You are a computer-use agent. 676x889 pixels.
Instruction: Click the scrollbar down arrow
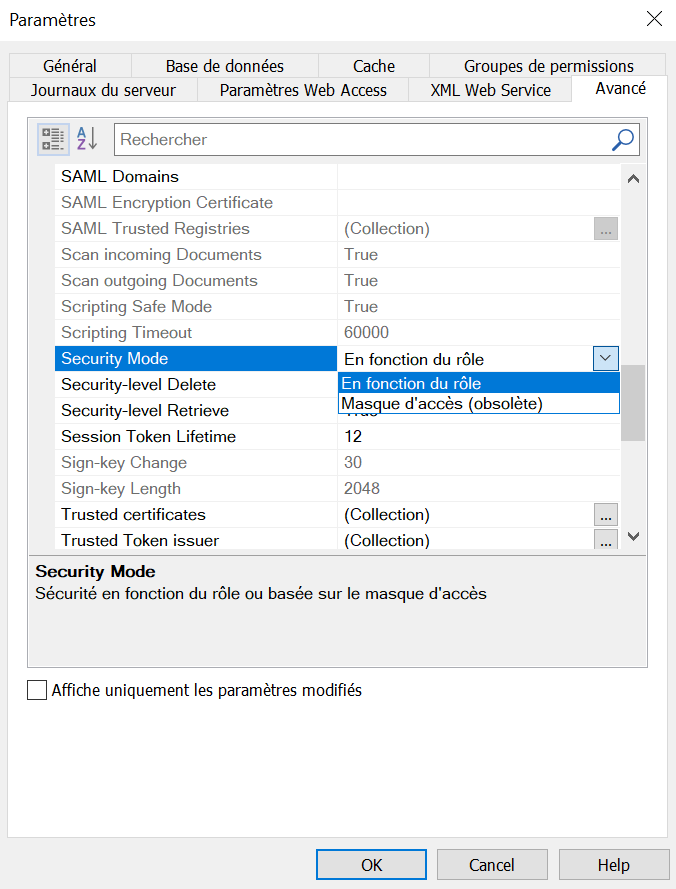(633, 535)
